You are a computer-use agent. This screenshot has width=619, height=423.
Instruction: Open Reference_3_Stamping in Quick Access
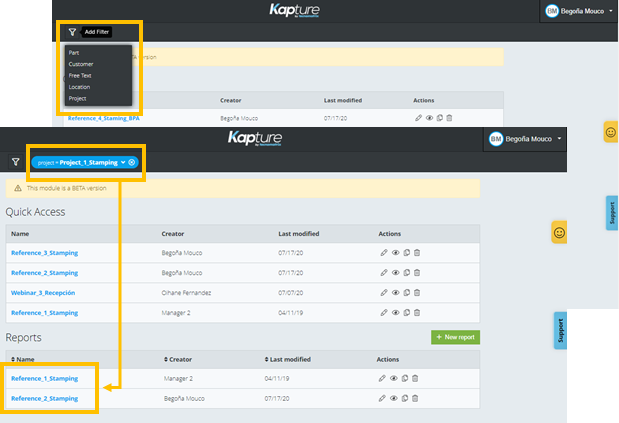[45, 253]
